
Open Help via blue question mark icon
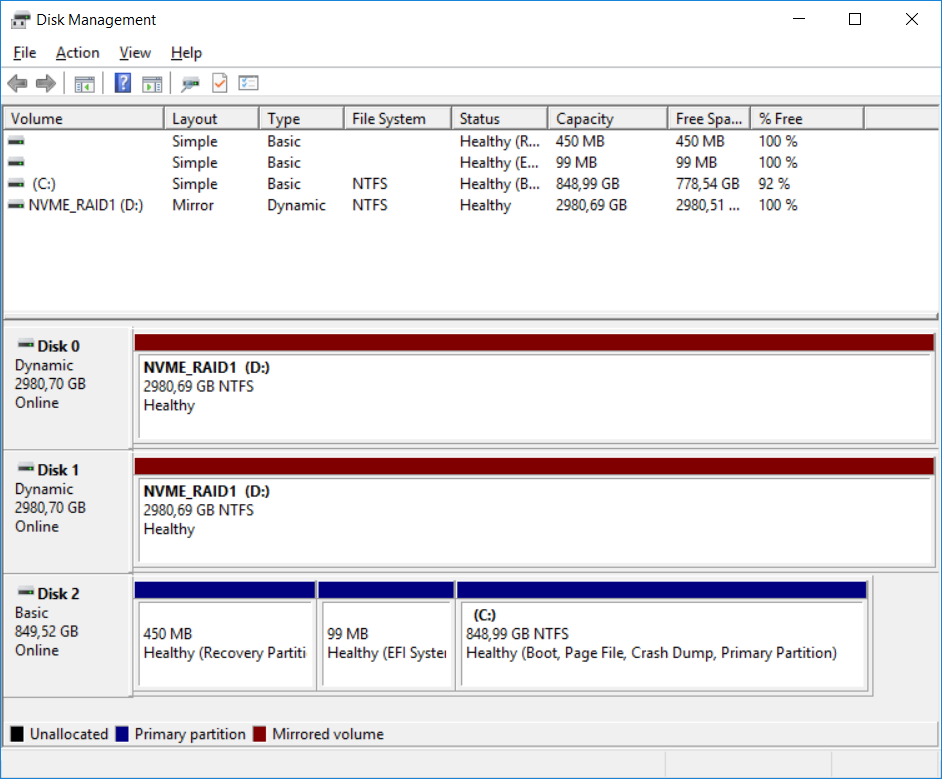pos(123,83)
